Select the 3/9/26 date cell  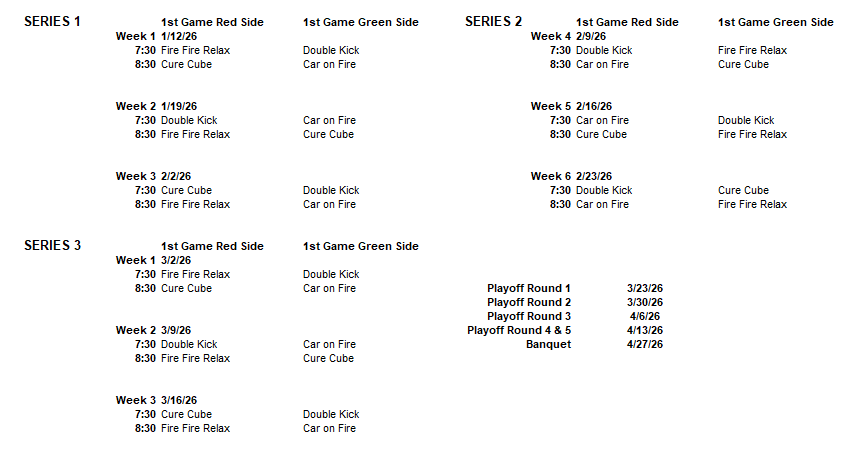(x=176, y=330)
